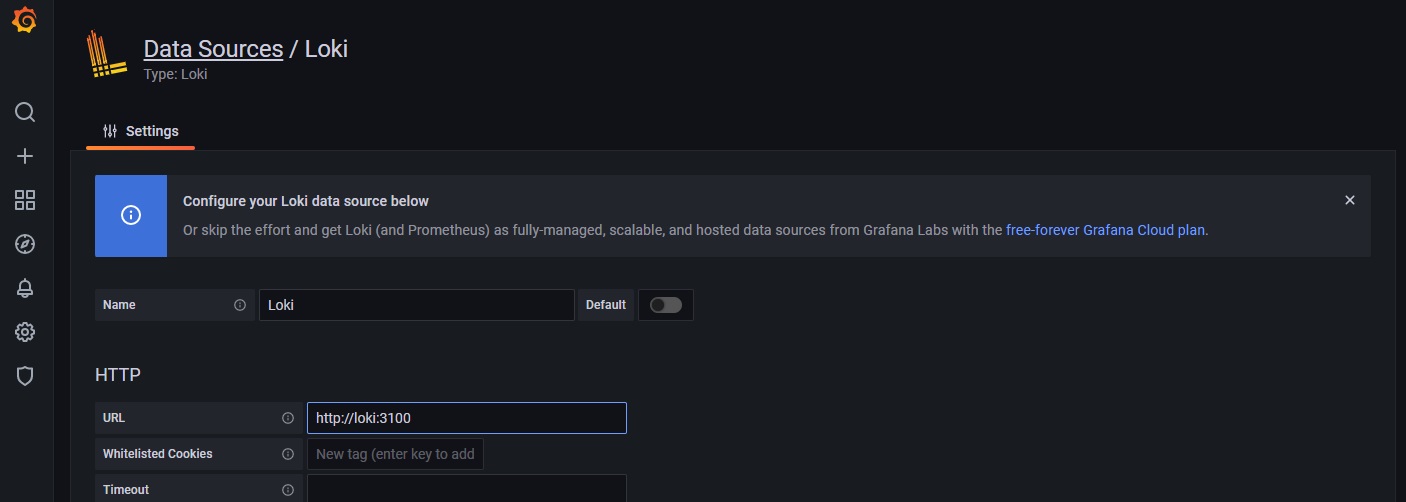
Task: Open the Server Admin shield icon
Action: [26, 376]
